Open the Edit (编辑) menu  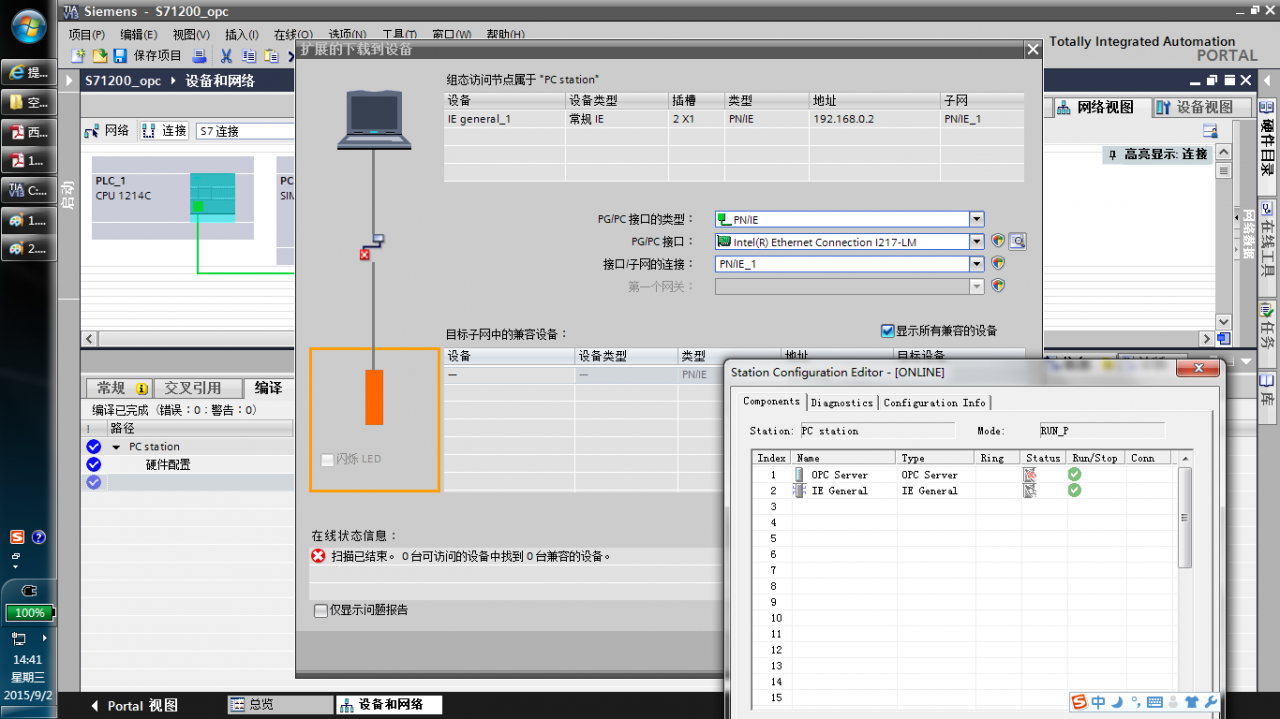coord(138,35)
